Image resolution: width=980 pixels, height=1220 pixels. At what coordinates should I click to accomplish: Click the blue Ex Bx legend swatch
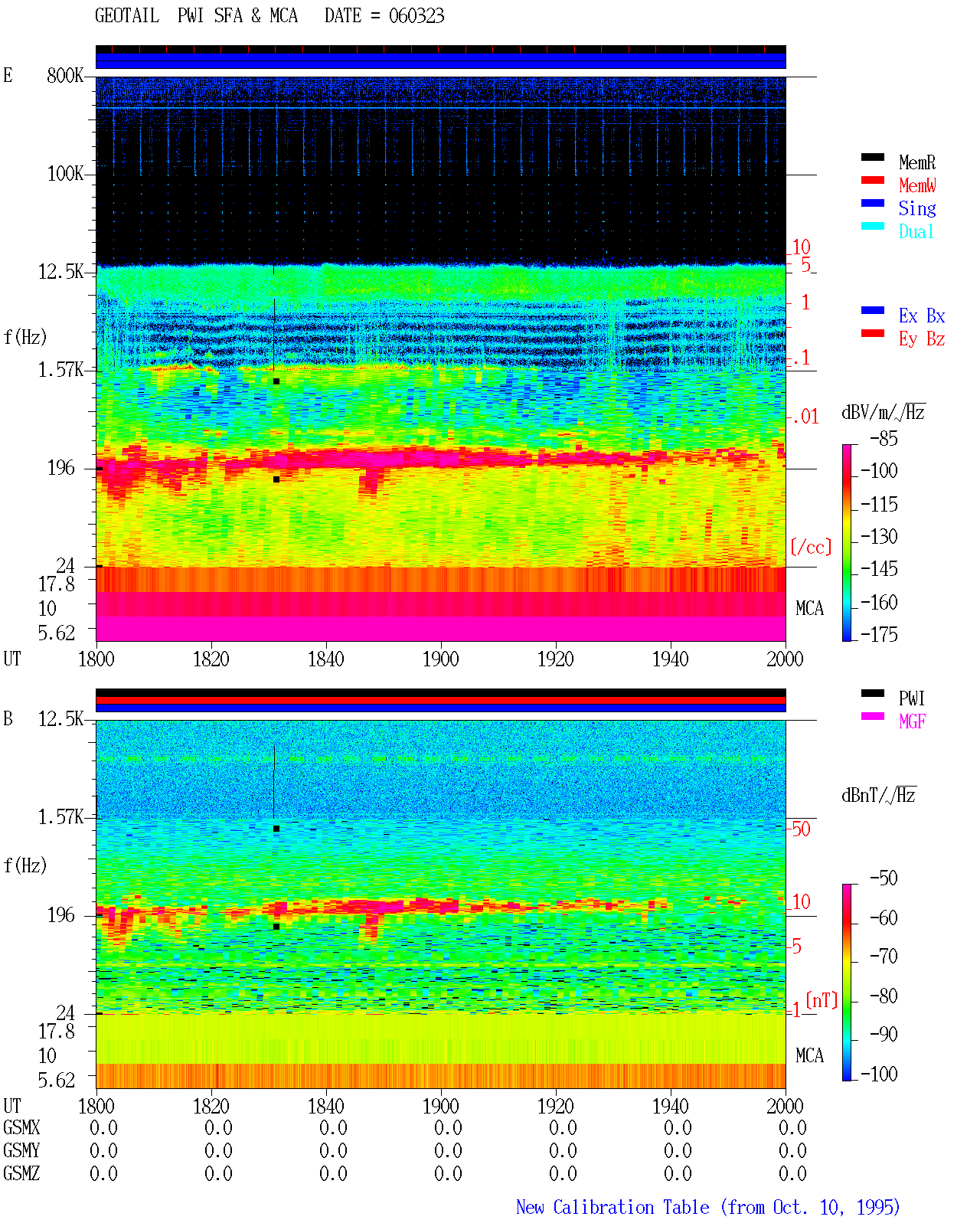873,310
